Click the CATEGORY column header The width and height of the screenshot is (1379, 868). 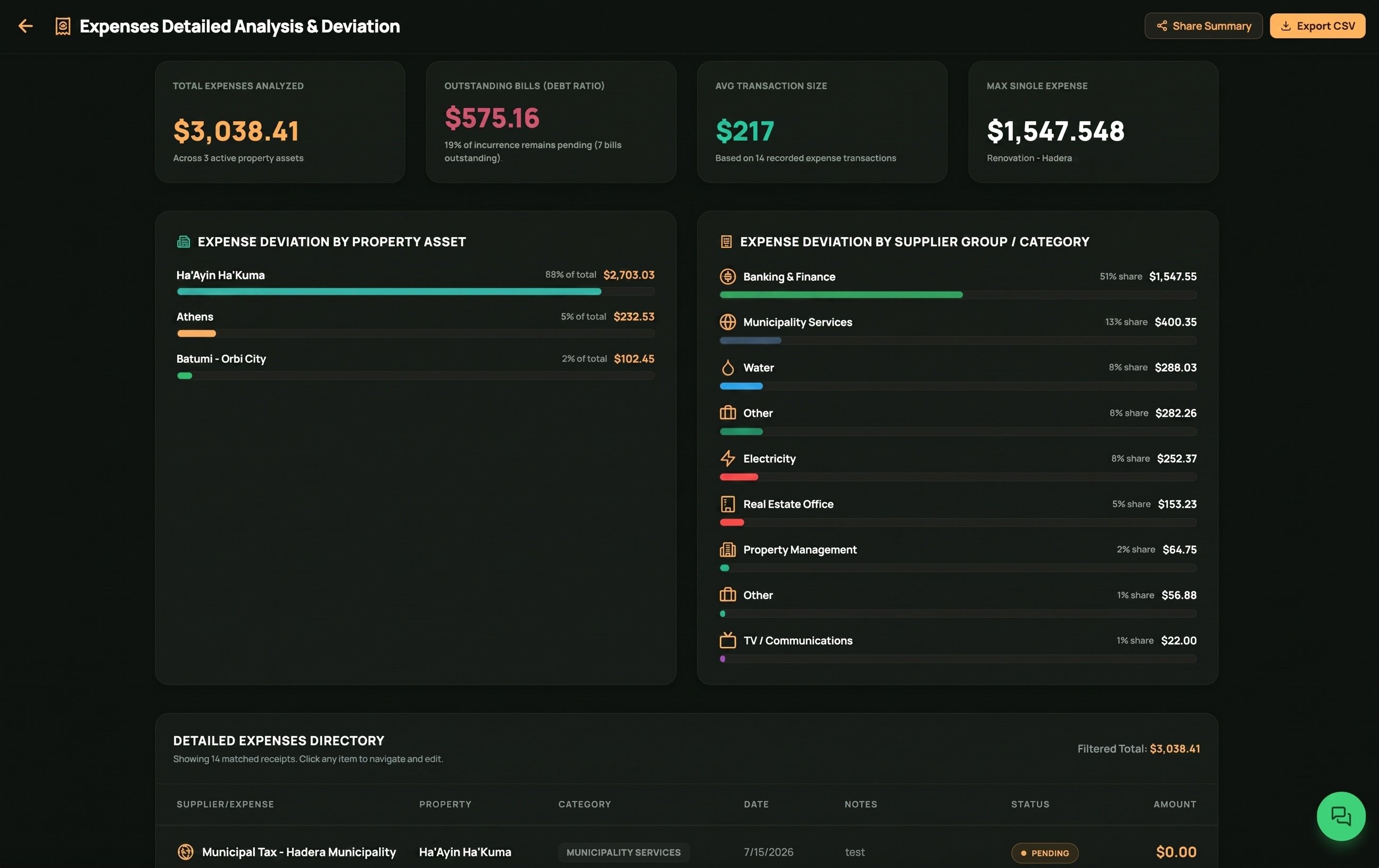(x=585, y=805)
